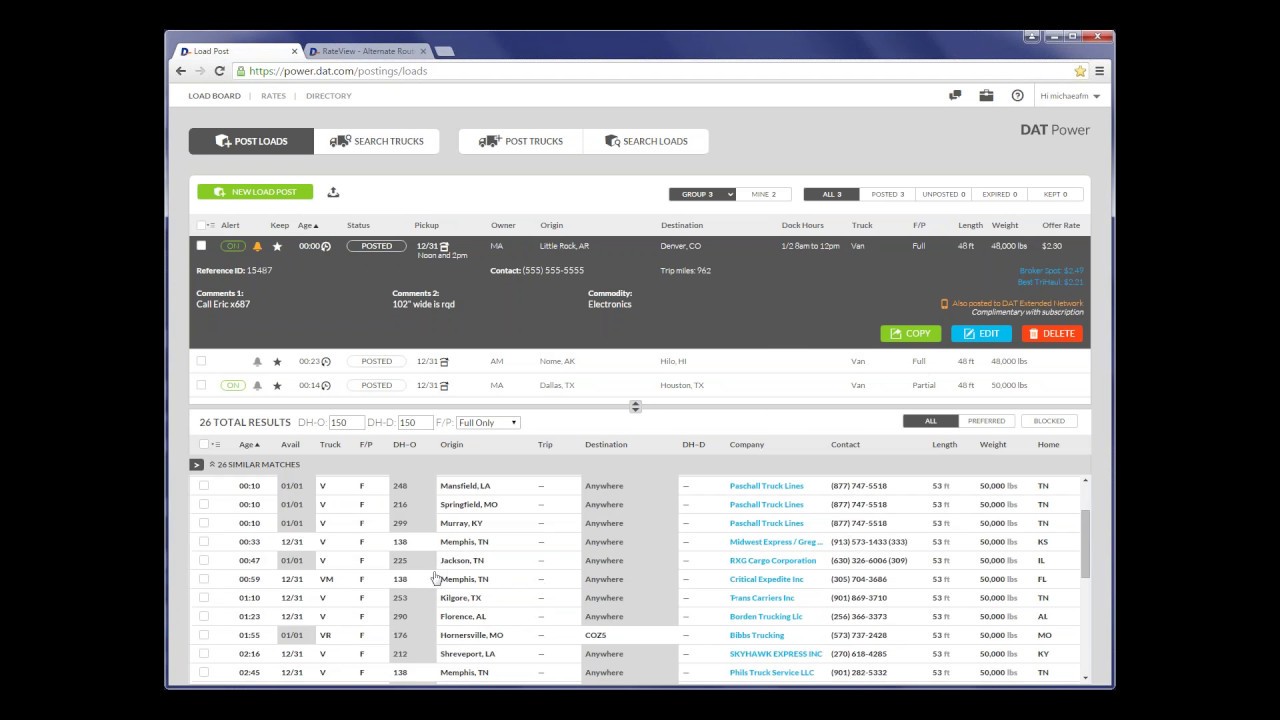Open the Rates menu item
This screenshot has height=720, width=1280.
pos(273,96)
